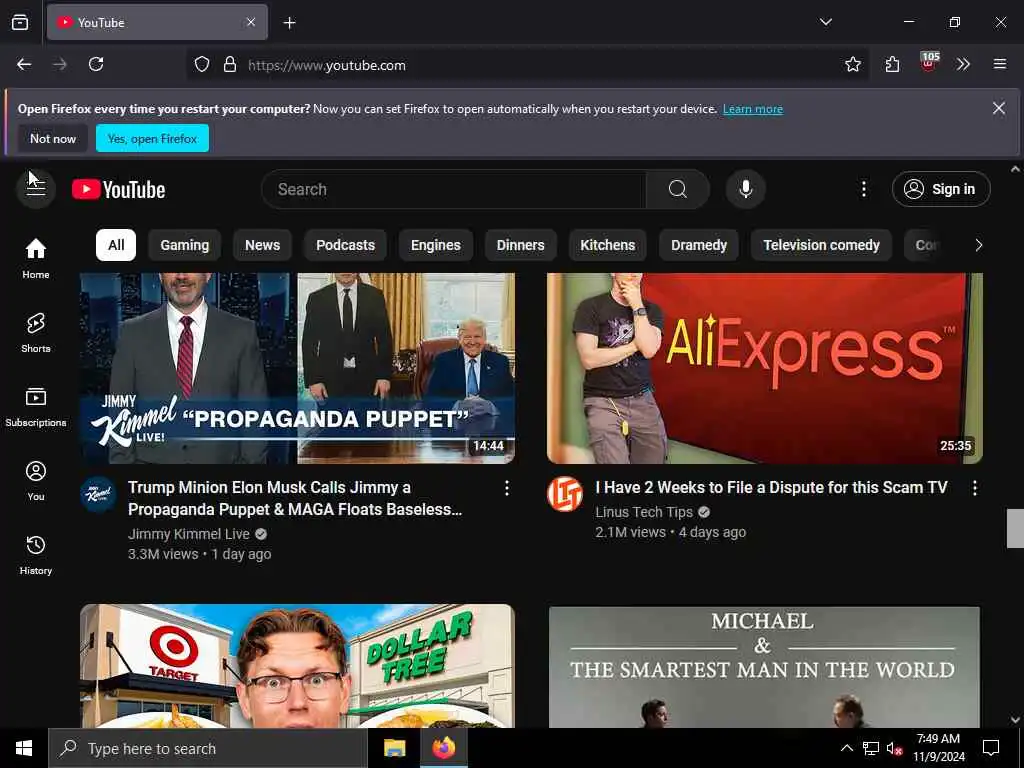The width and height of the screenshot is (1024, 768).
Task: Click the muted volume tray icon
Action: [894, 748]
